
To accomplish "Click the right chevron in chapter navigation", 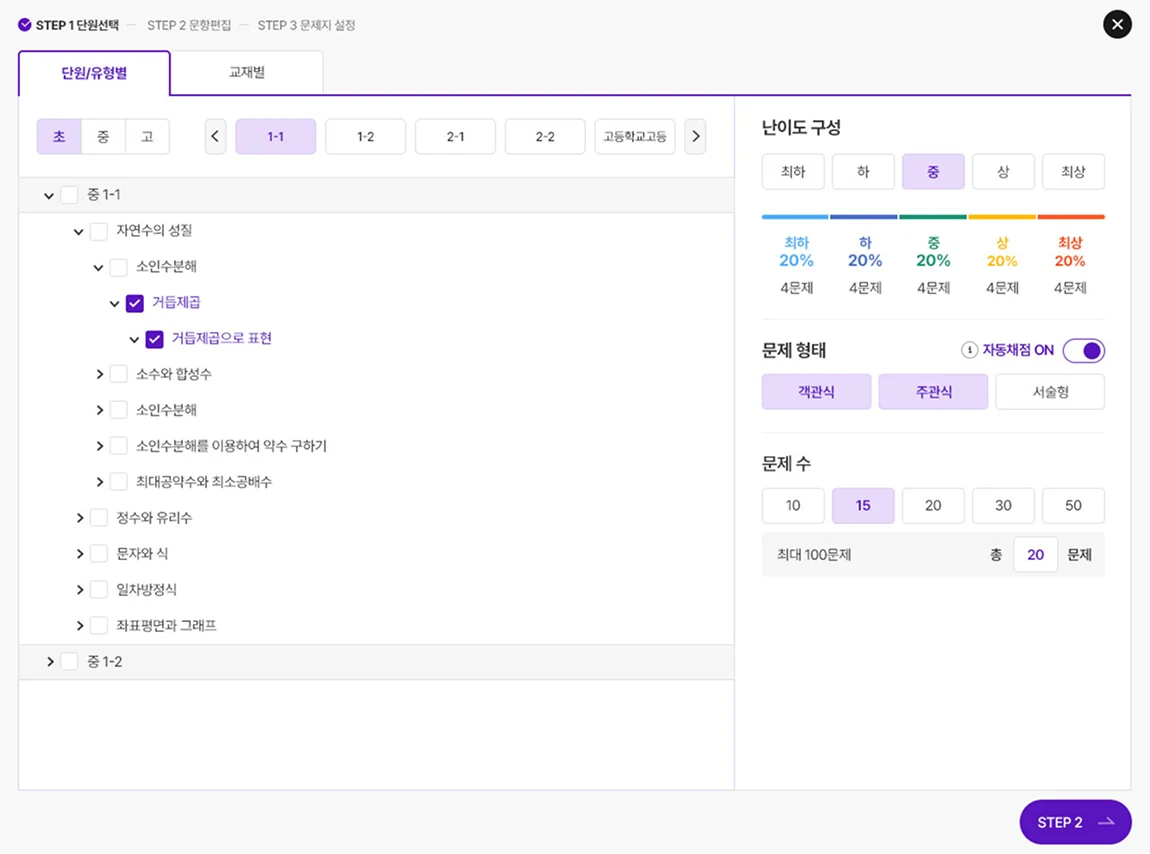I will click(696, 136).
